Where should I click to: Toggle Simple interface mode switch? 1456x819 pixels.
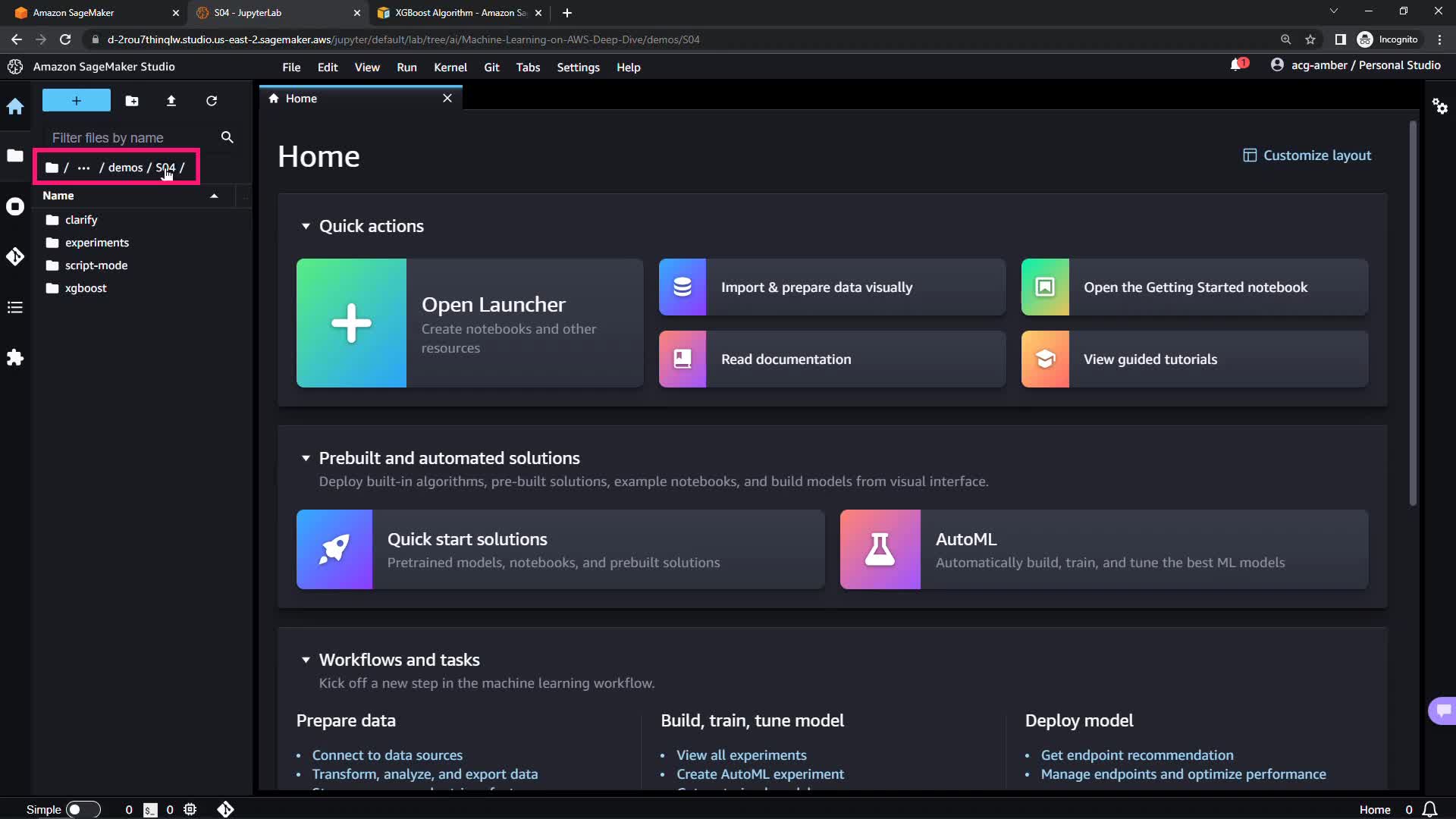click(83, 809)
